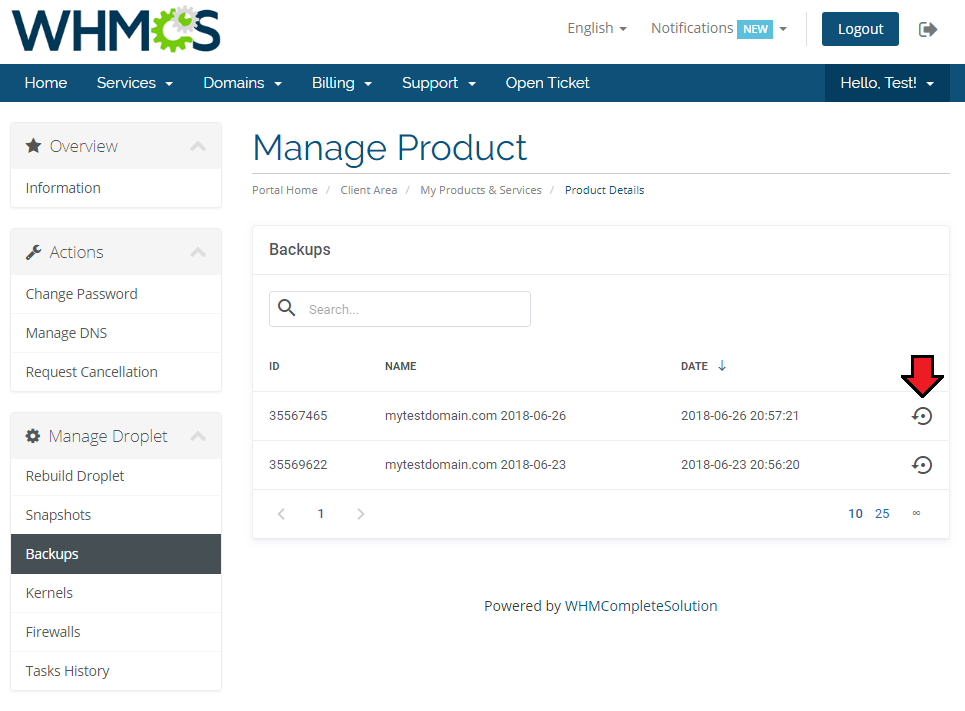Go to next page of backups
Viewport: 965px width, 711px height.
click(x=361, y=513)
